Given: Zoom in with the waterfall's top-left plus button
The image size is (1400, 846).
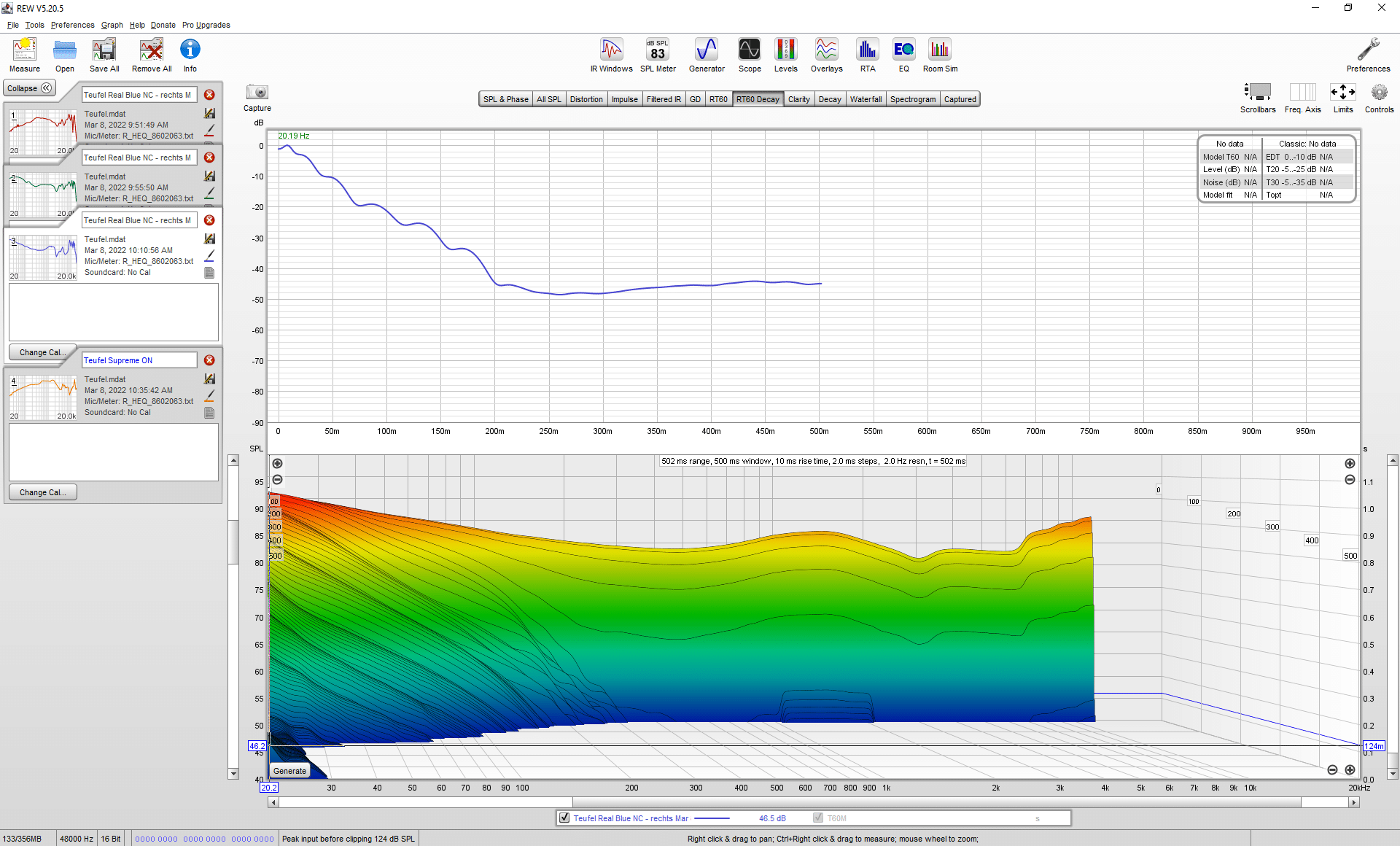Looking at the screenshot, I should pos(277,464).
